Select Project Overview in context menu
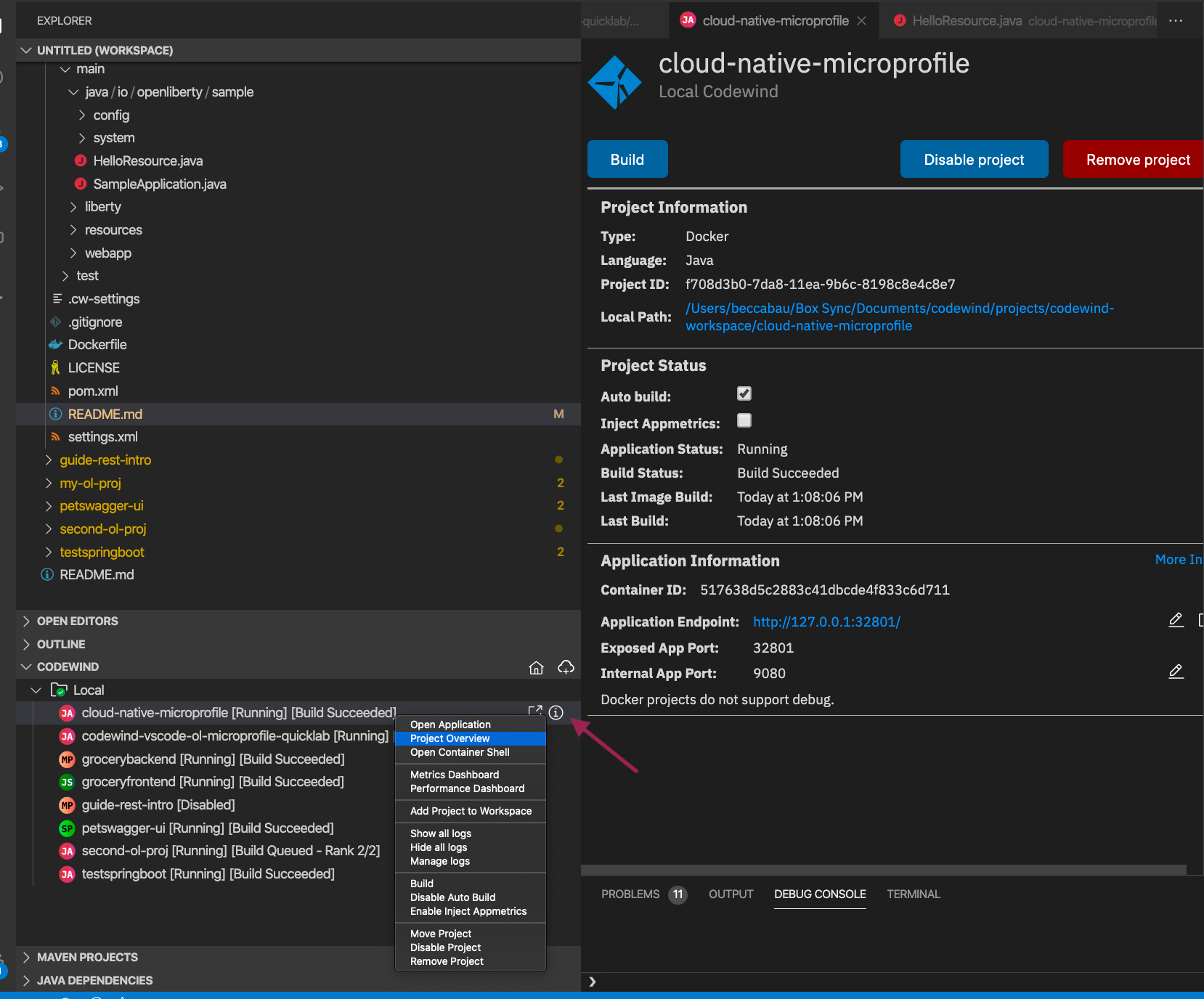 pyautogui.click(x=470, y=738)
